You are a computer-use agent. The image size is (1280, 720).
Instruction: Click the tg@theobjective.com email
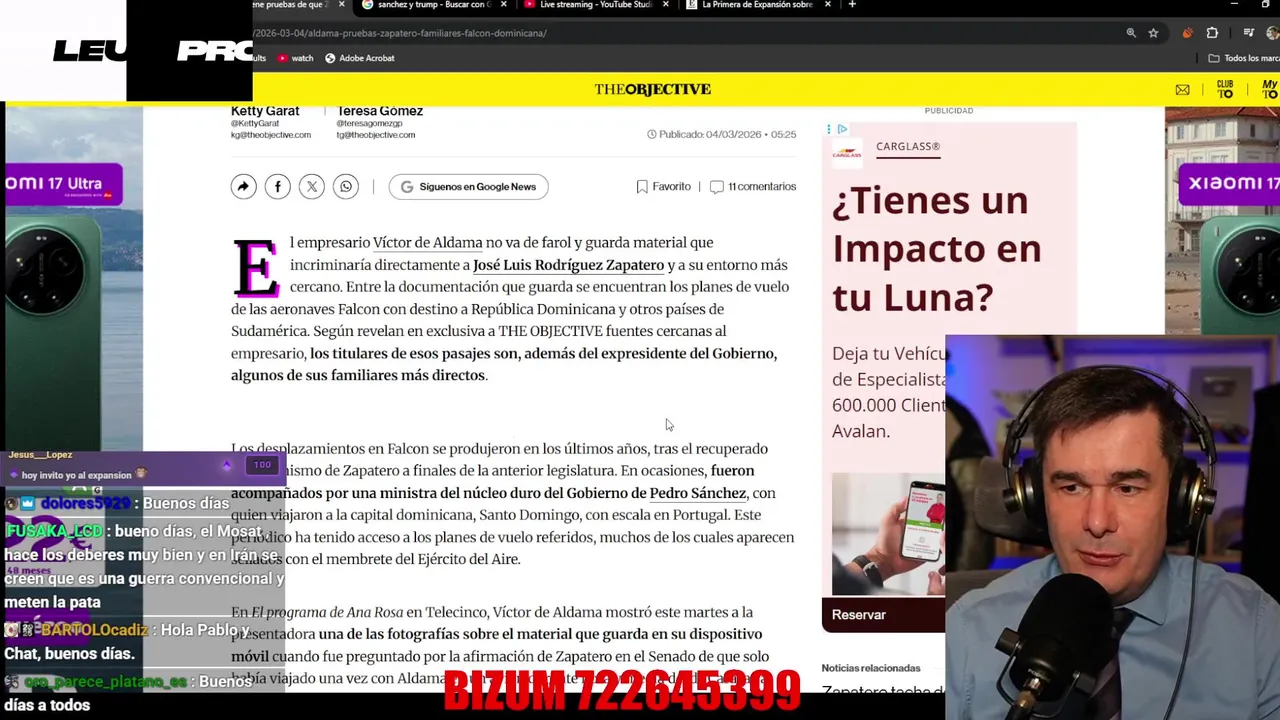tap(376, 135)
